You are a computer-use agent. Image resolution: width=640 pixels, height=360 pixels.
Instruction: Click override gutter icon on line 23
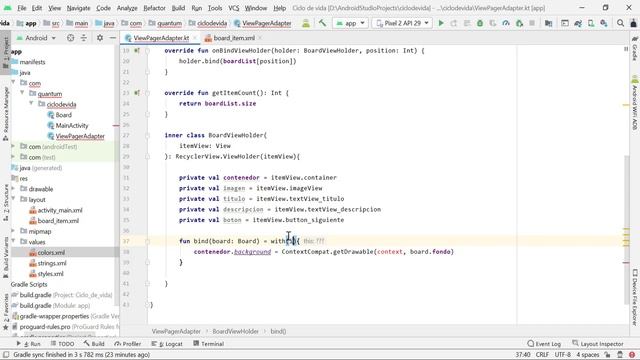point(137,93)
